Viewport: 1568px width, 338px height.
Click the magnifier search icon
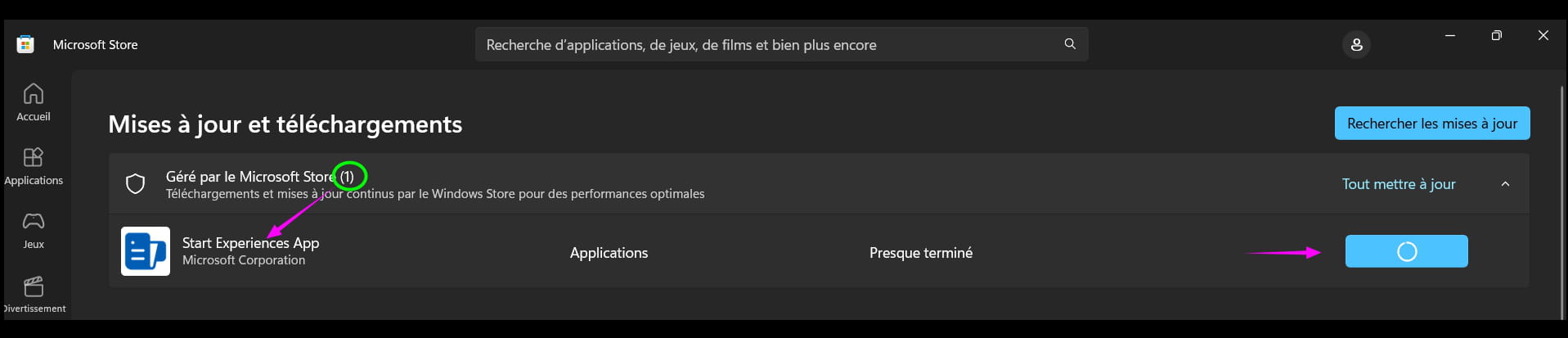coord(1070,44)
